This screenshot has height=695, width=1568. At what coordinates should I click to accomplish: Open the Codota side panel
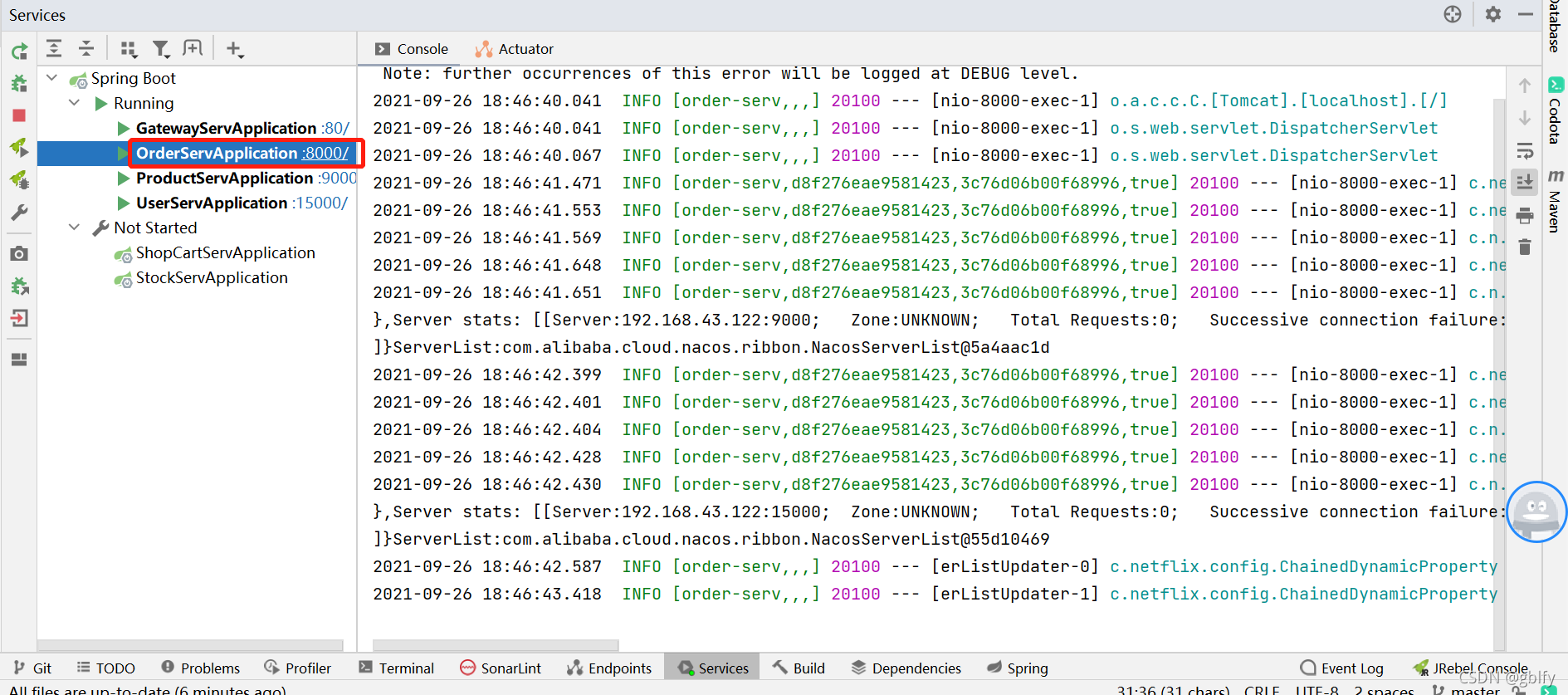(x=1555, y=110)
